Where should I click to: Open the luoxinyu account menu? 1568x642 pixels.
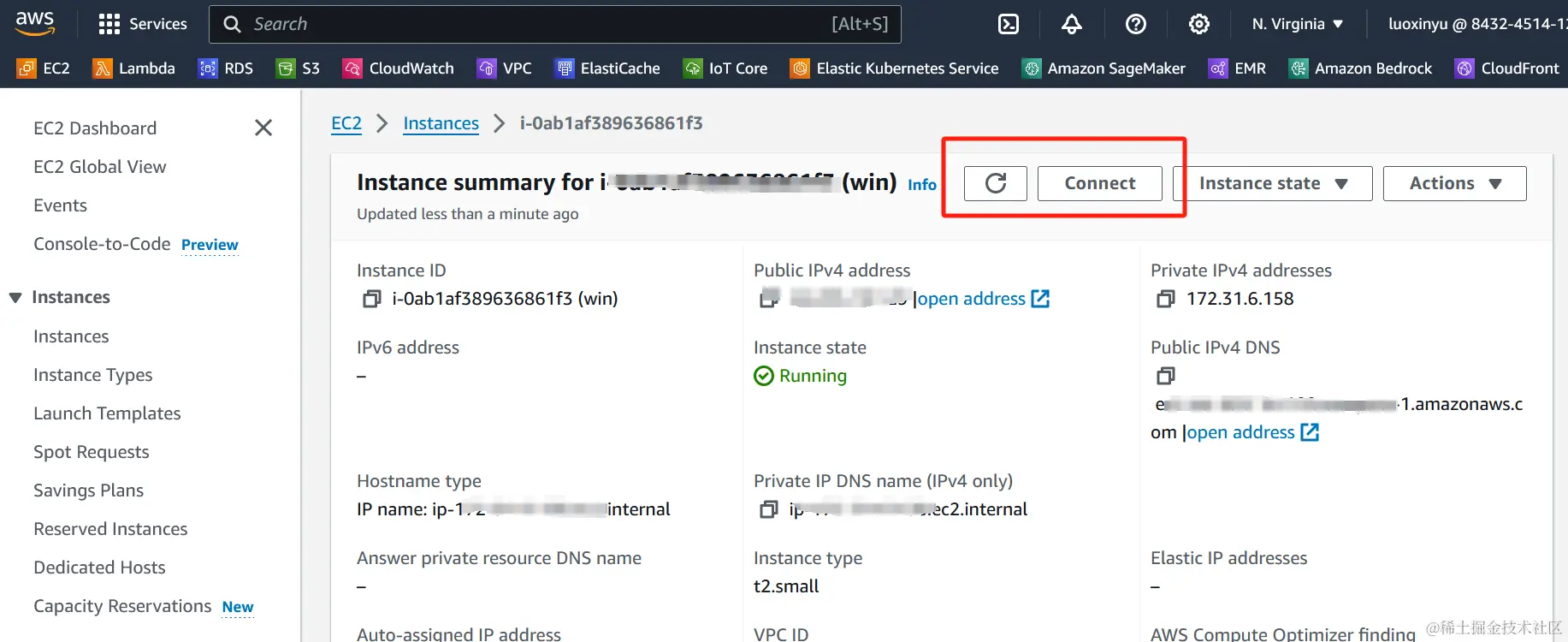pyautogui.click(x=1477, y=24)
